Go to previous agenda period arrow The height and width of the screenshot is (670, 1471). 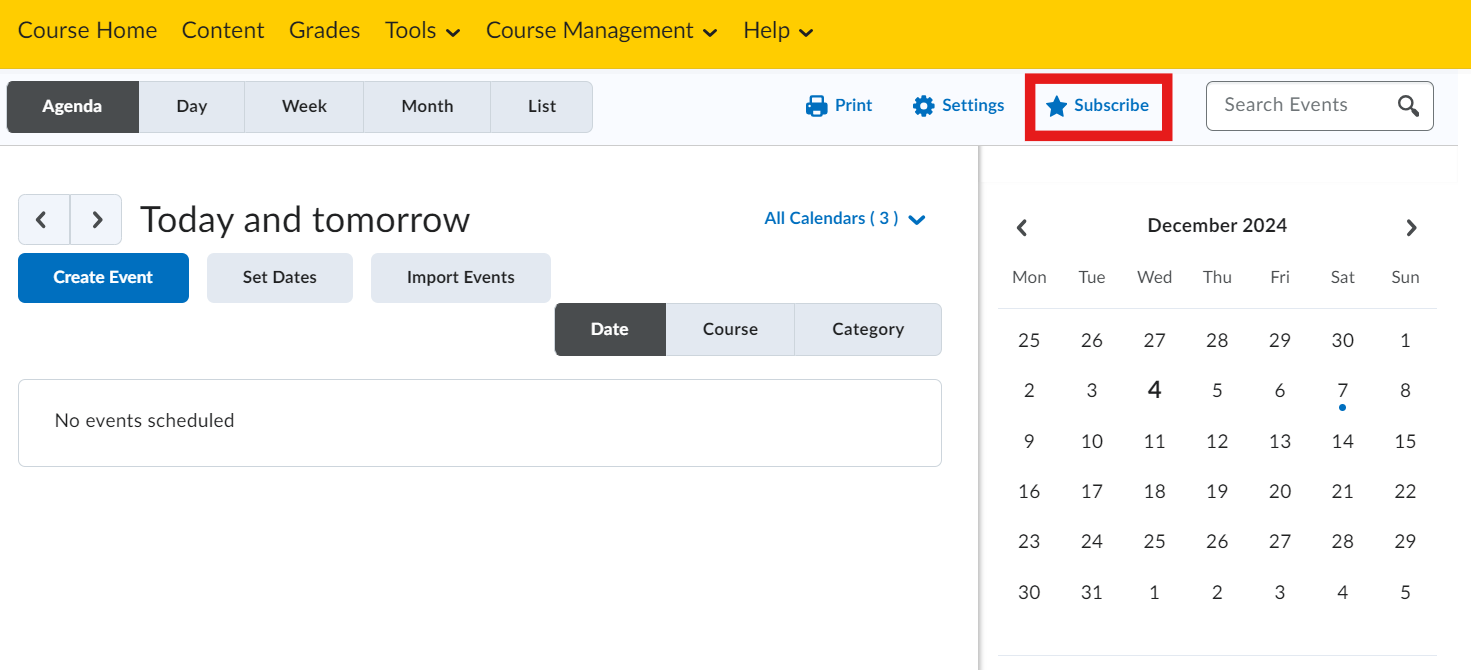44,220
